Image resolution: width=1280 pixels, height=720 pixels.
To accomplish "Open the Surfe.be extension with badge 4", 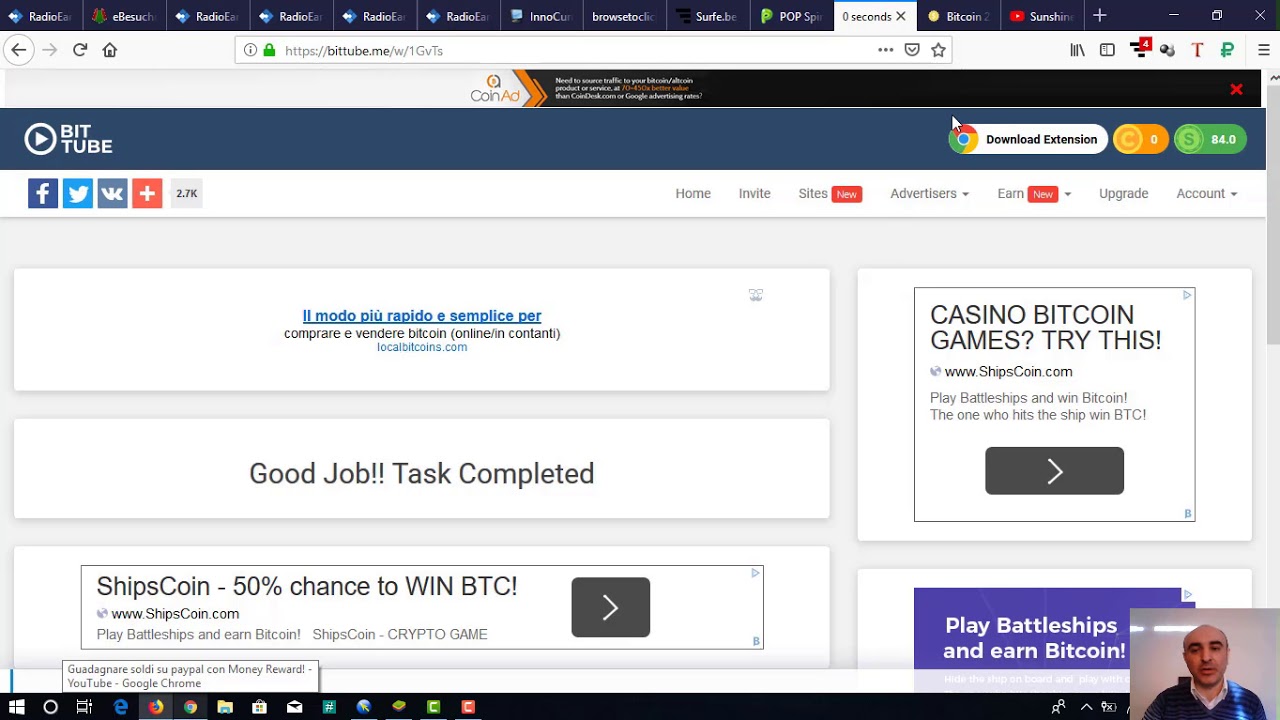I will pos(1140,49).
